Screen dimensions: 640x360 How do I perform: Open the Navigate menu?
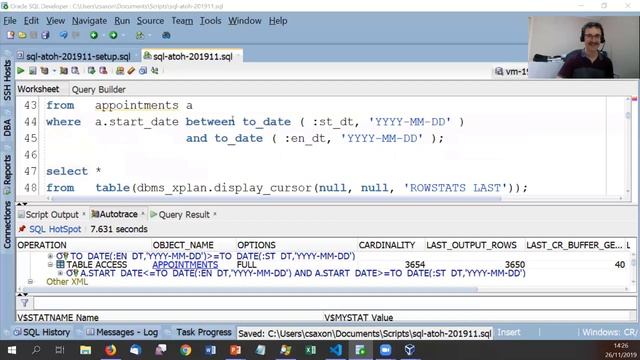point(89,21)
